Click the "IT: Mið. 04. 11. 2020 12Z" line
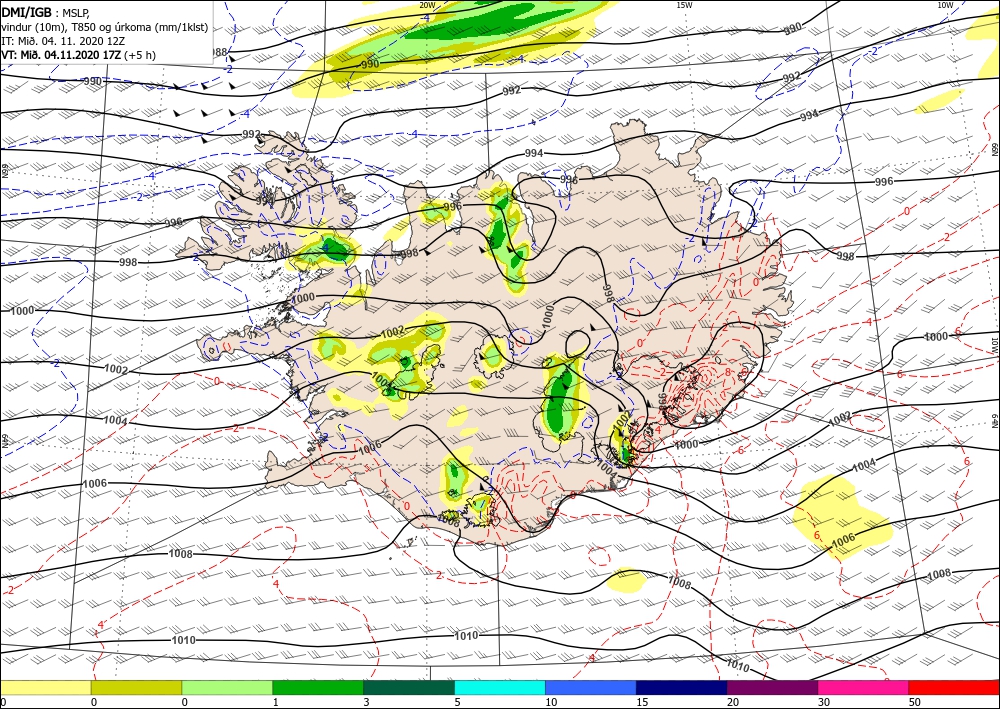The image size is (1000, 709). click(x=65, y=41)
